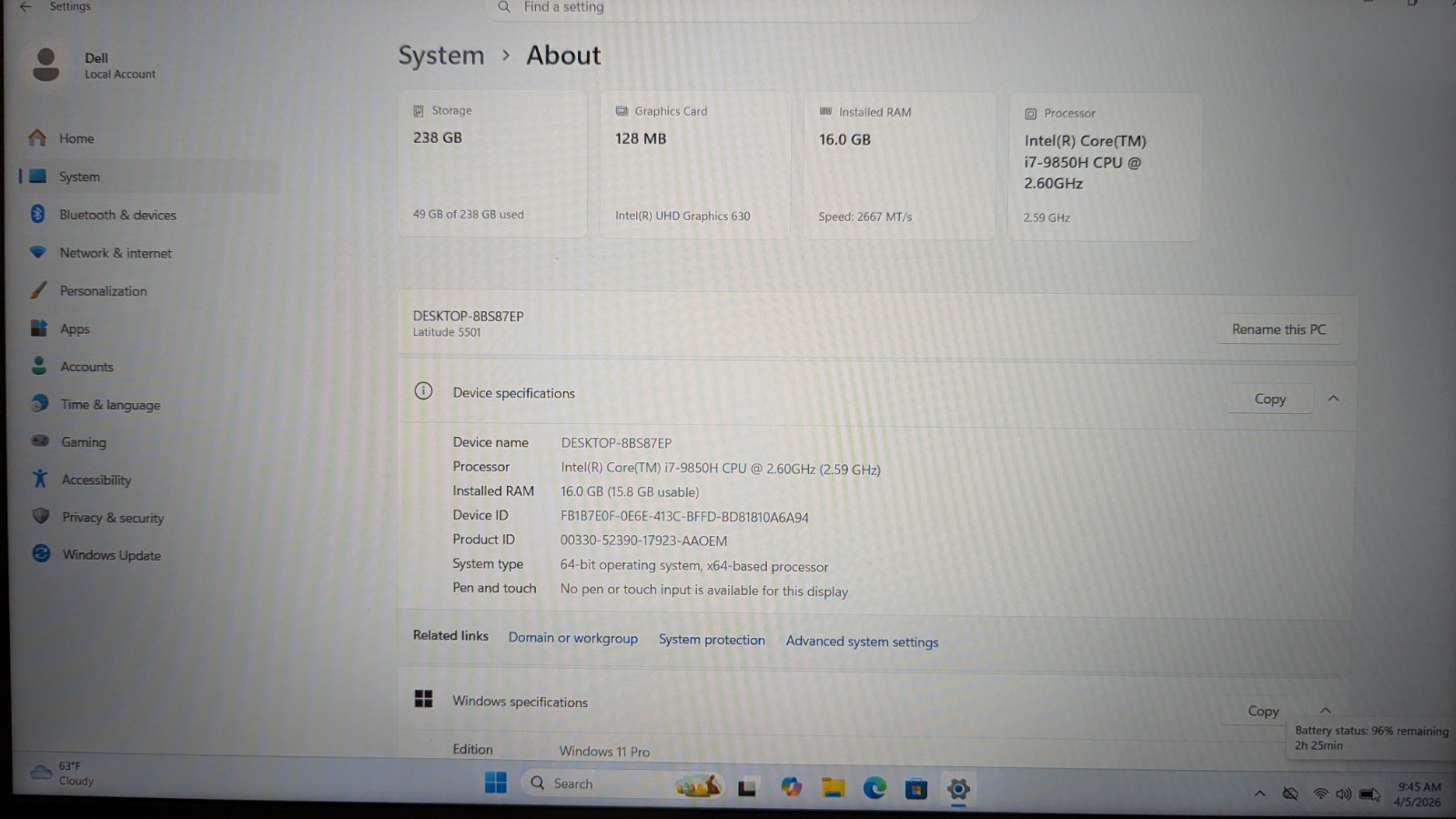Click the Device specifications info icon
The width and height of the screenshot is (1456, 819).
point(423,391)
